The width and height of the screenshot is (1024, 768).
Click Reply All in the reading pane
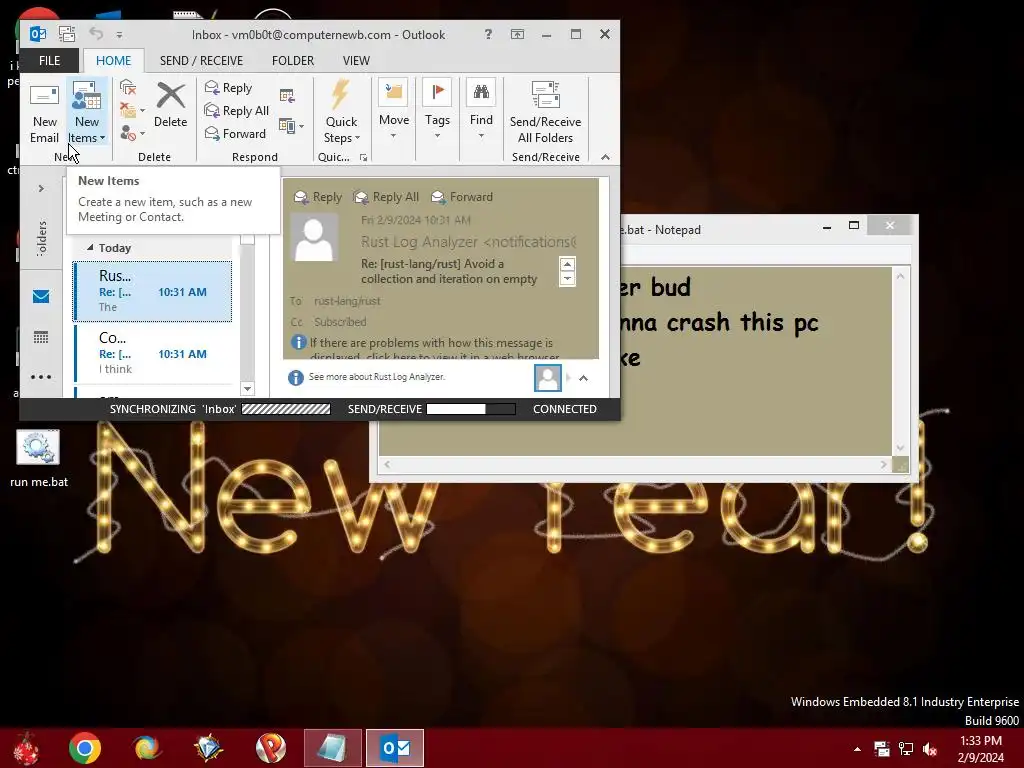386,197
